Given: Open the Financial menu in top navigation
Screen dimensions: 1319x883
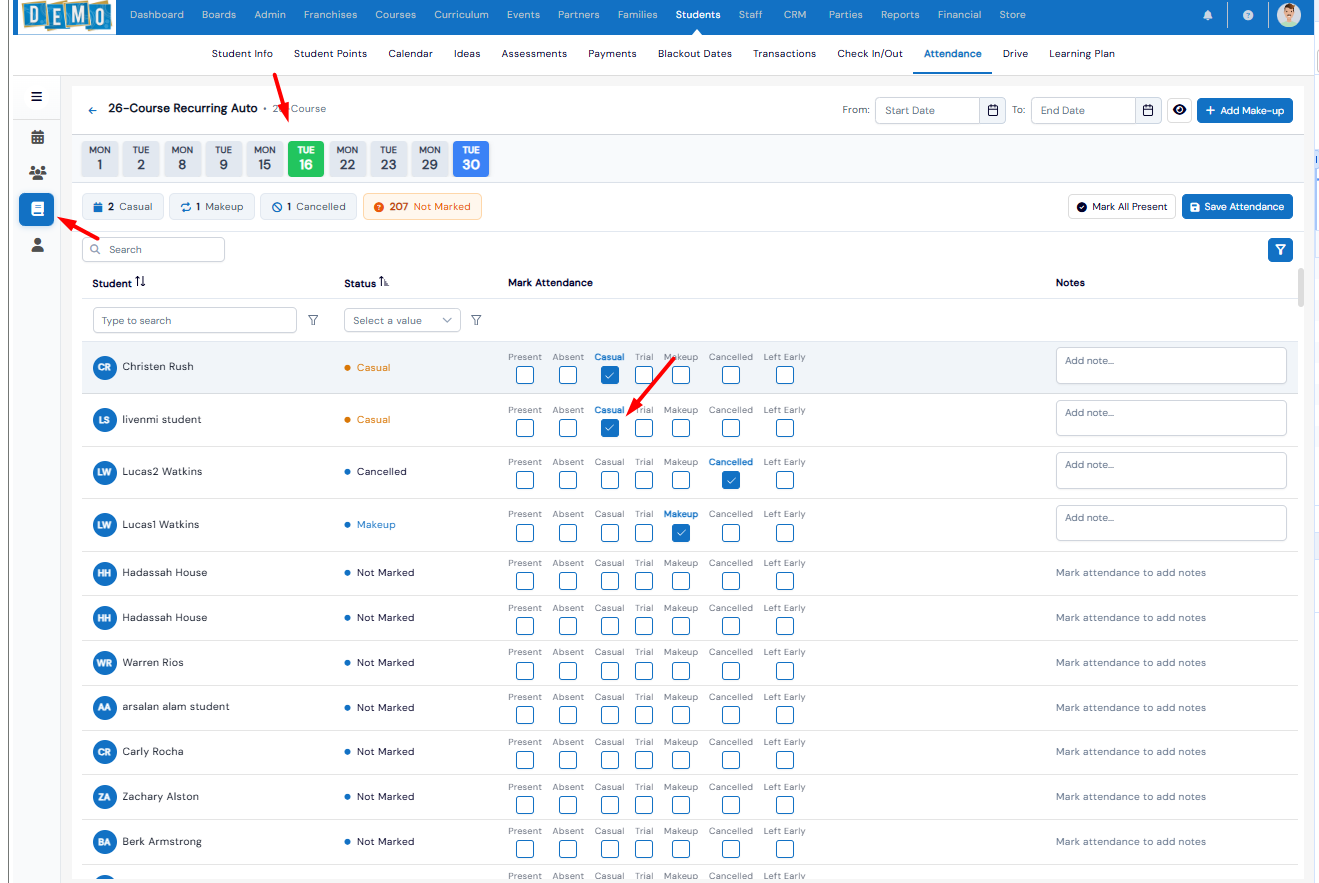Looking at the screenshot, I should (x=959, y=15).
